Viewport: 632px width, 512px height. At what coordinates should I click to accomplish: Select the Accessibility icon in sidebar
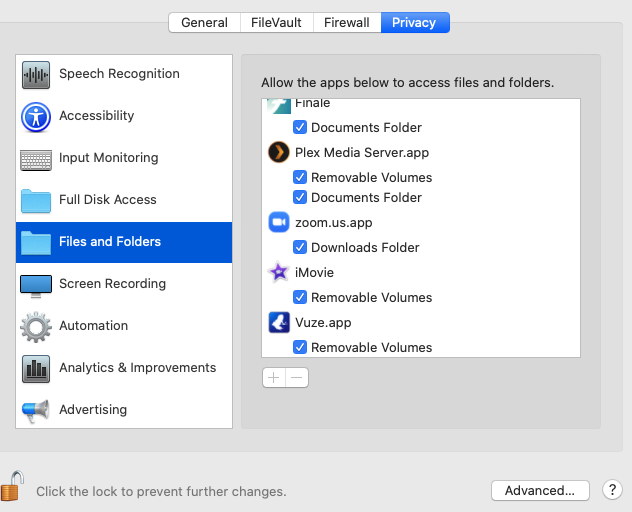[x=36, y=116]
